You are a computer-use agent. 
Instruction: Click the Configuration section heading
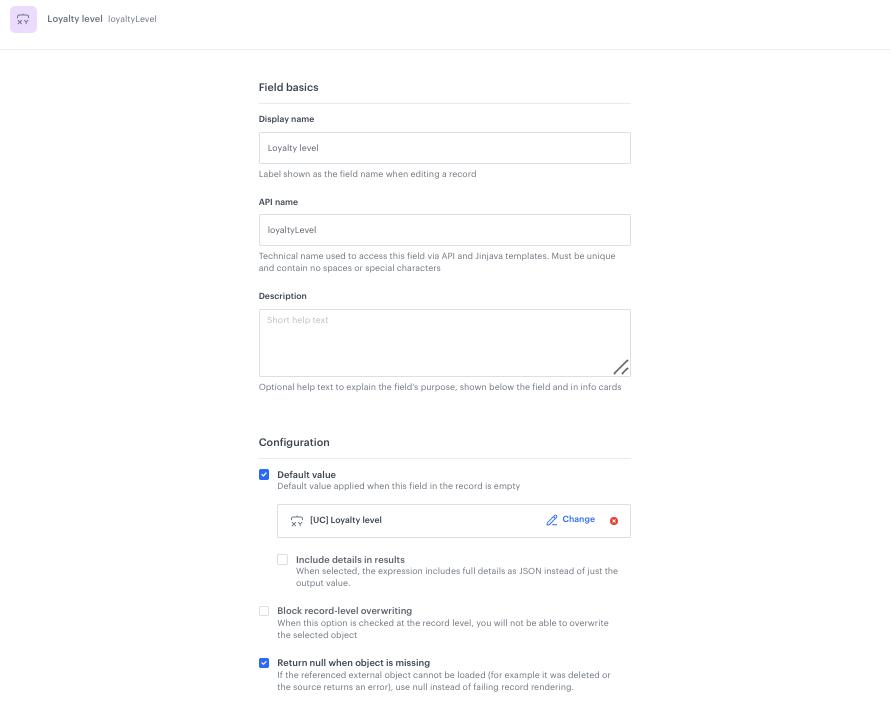[294, 442]
